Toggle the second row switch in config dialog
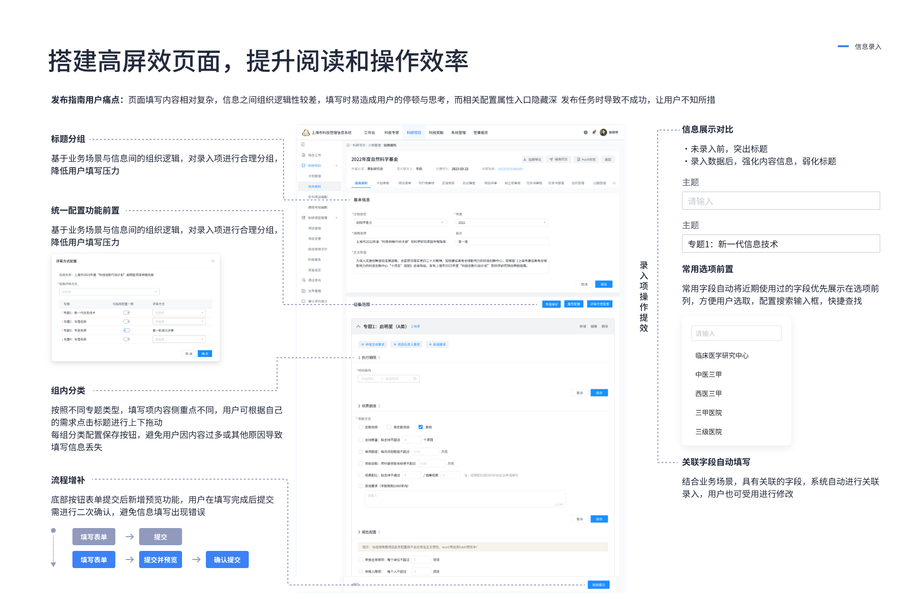 click(x=127, y=322)
